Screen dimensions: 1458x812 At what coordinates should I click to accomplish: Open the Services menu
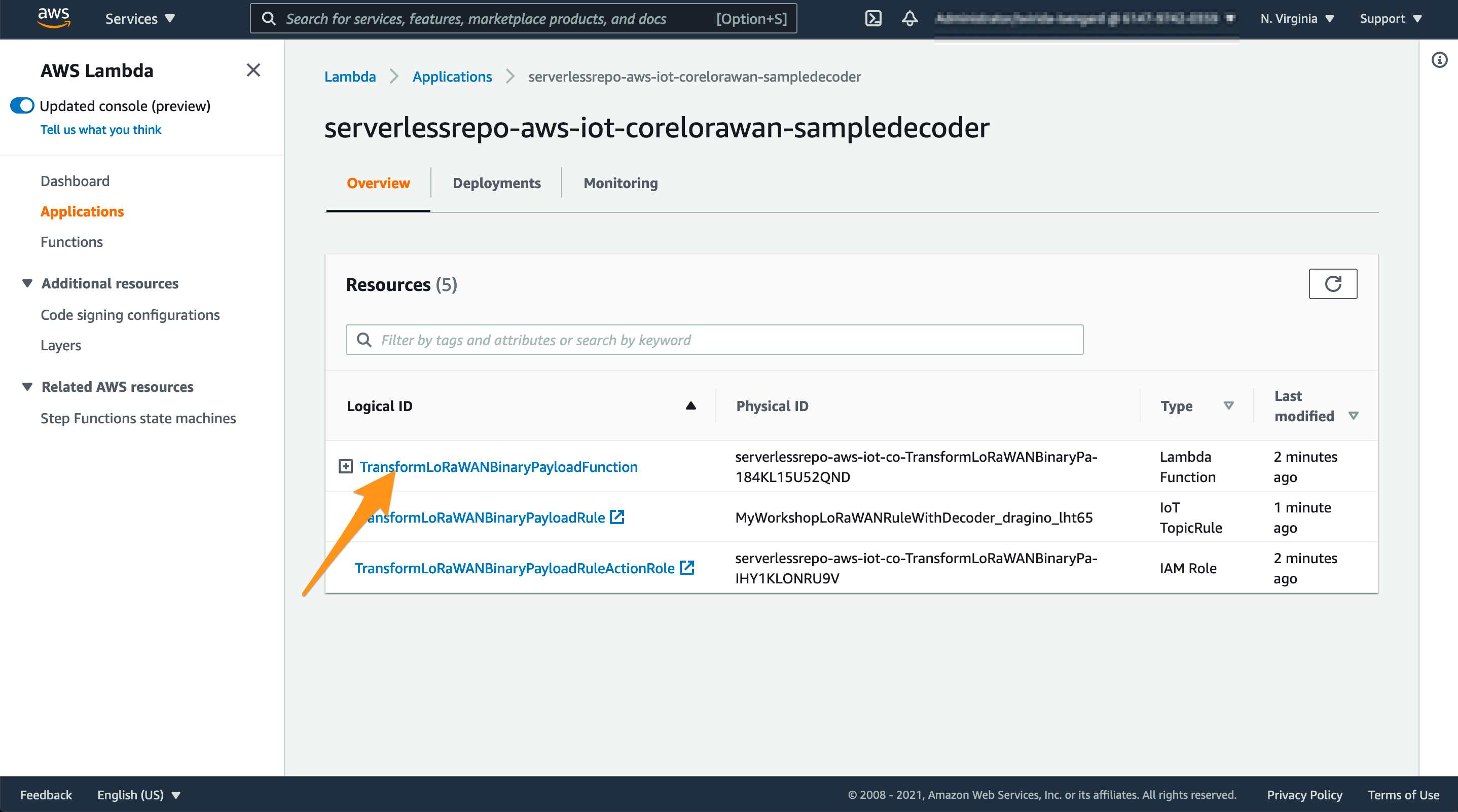[140, 19]
